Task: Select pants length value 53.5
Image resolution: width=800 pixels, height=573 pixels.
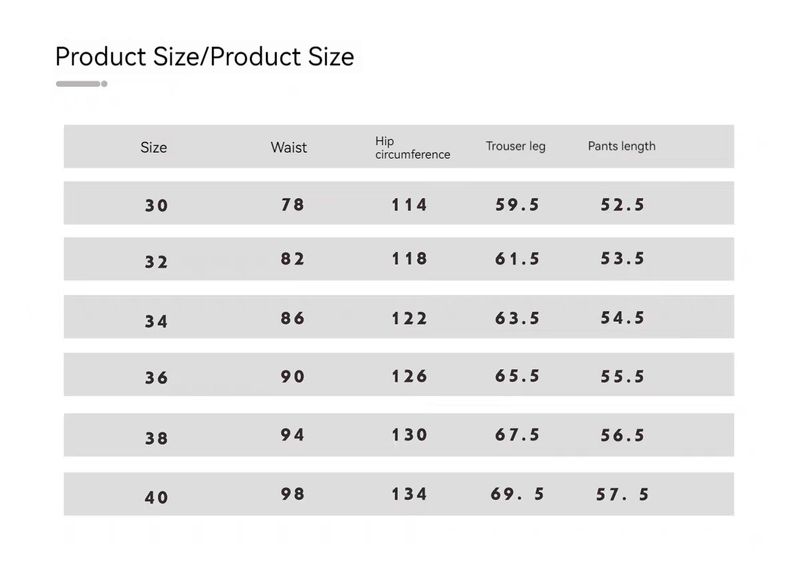Action: tap(623, 258)
